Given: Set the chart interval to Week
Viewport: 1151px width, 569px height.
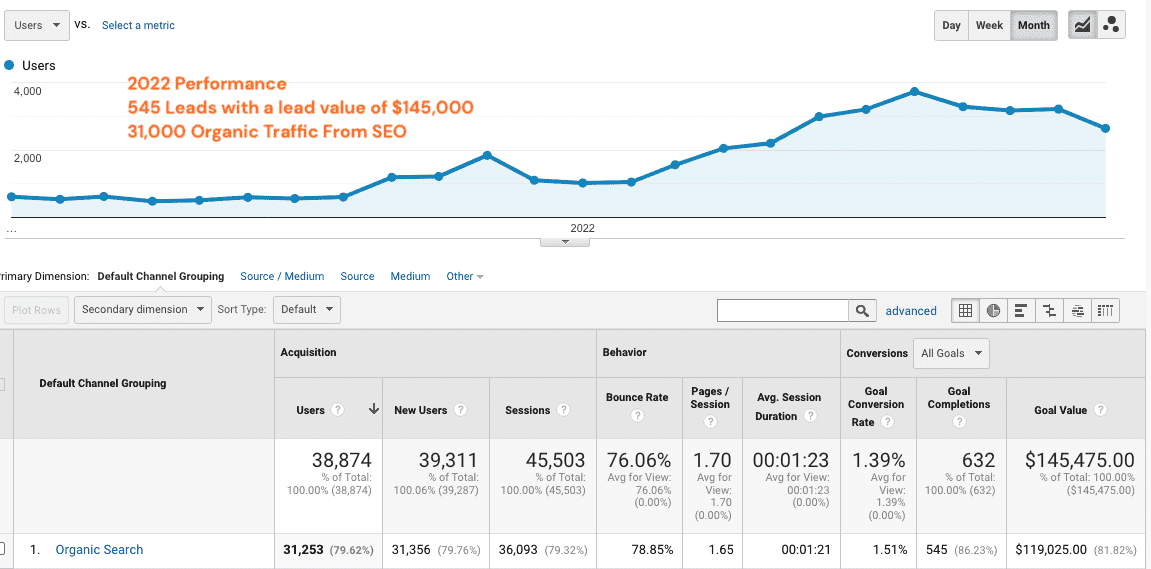Looking at the screenshot, I should [x=989, y=25].
